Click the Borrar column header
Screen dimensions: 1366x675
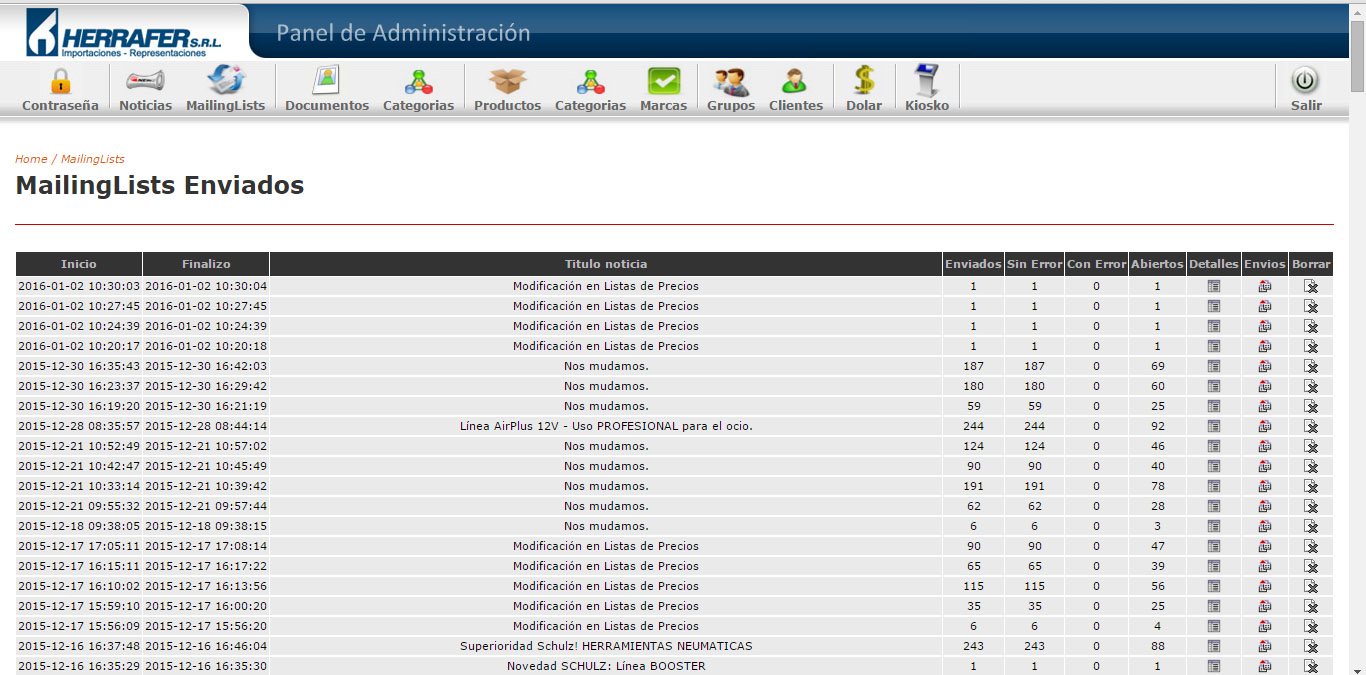tap(1311, 264)
